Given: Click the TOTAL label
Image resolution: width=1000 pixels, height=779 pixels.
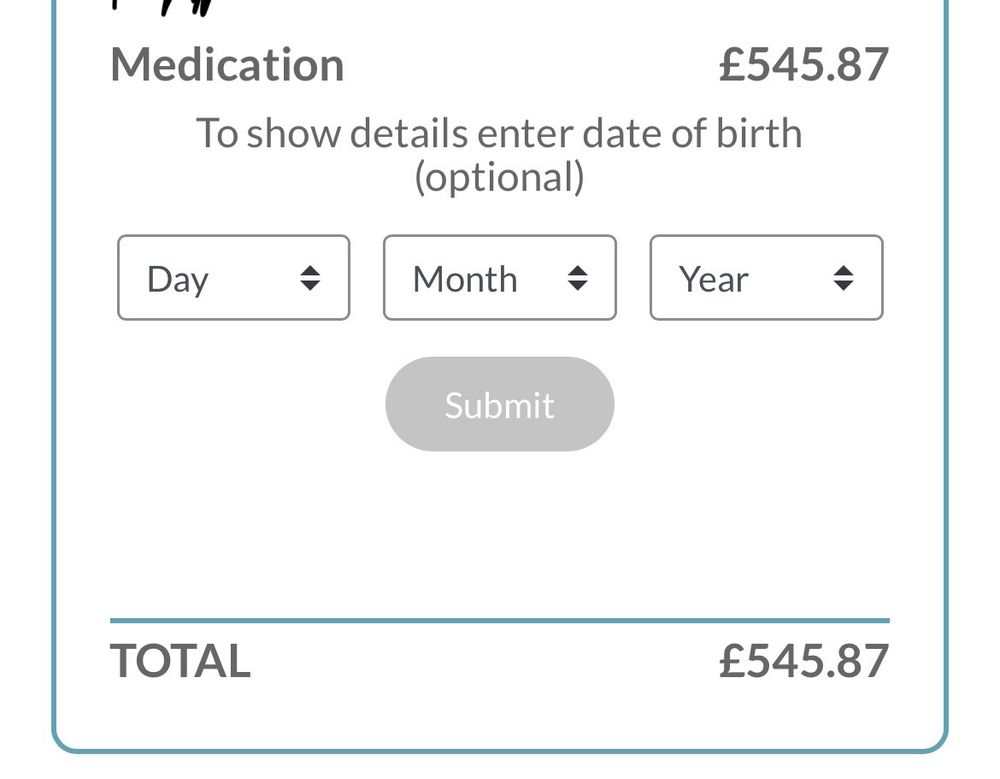Looking at the screenshot, I should [180, 661].
